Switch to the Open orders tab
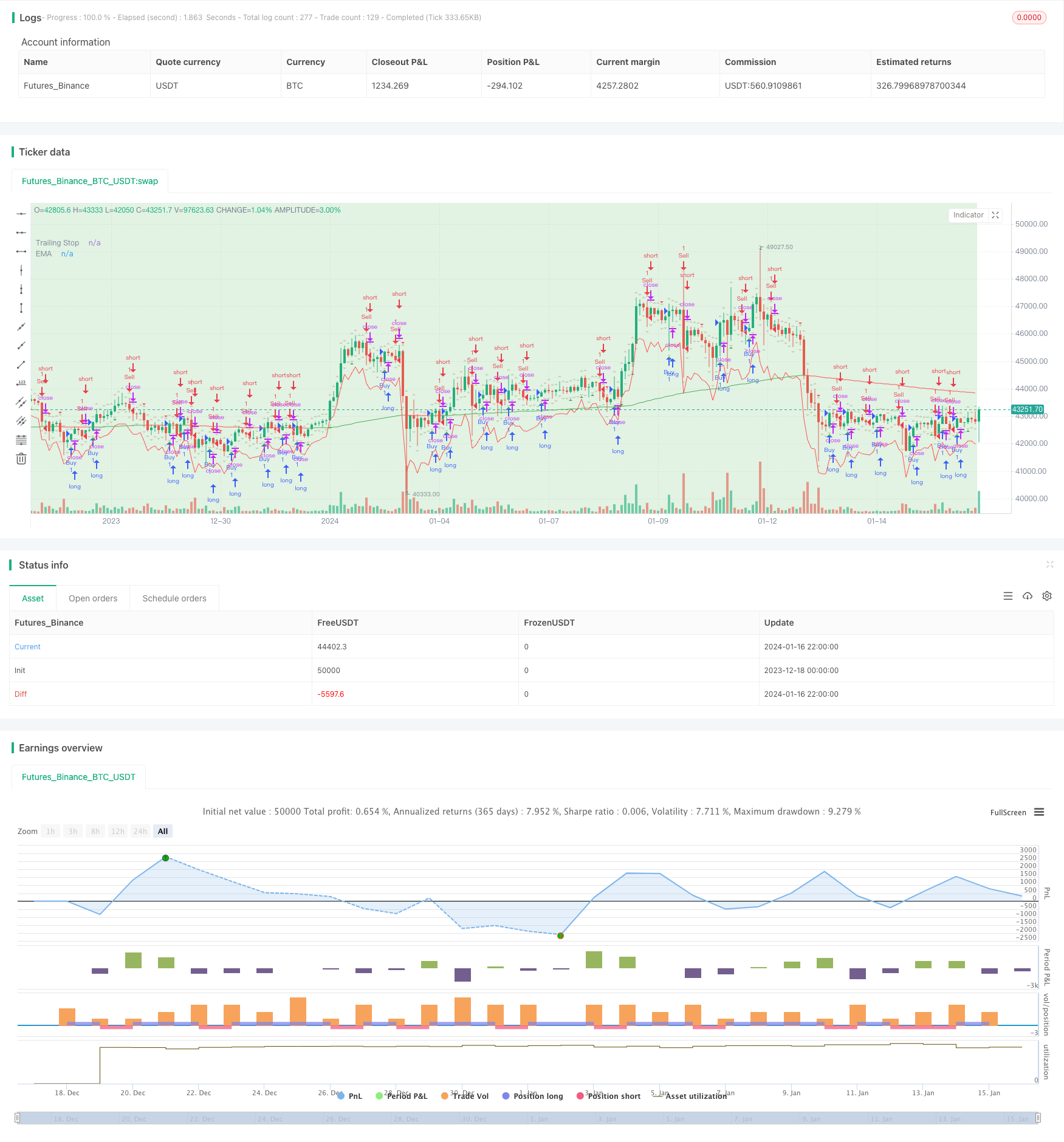Viewport: 1064px width, 1142px height. (x=93, y=598)
